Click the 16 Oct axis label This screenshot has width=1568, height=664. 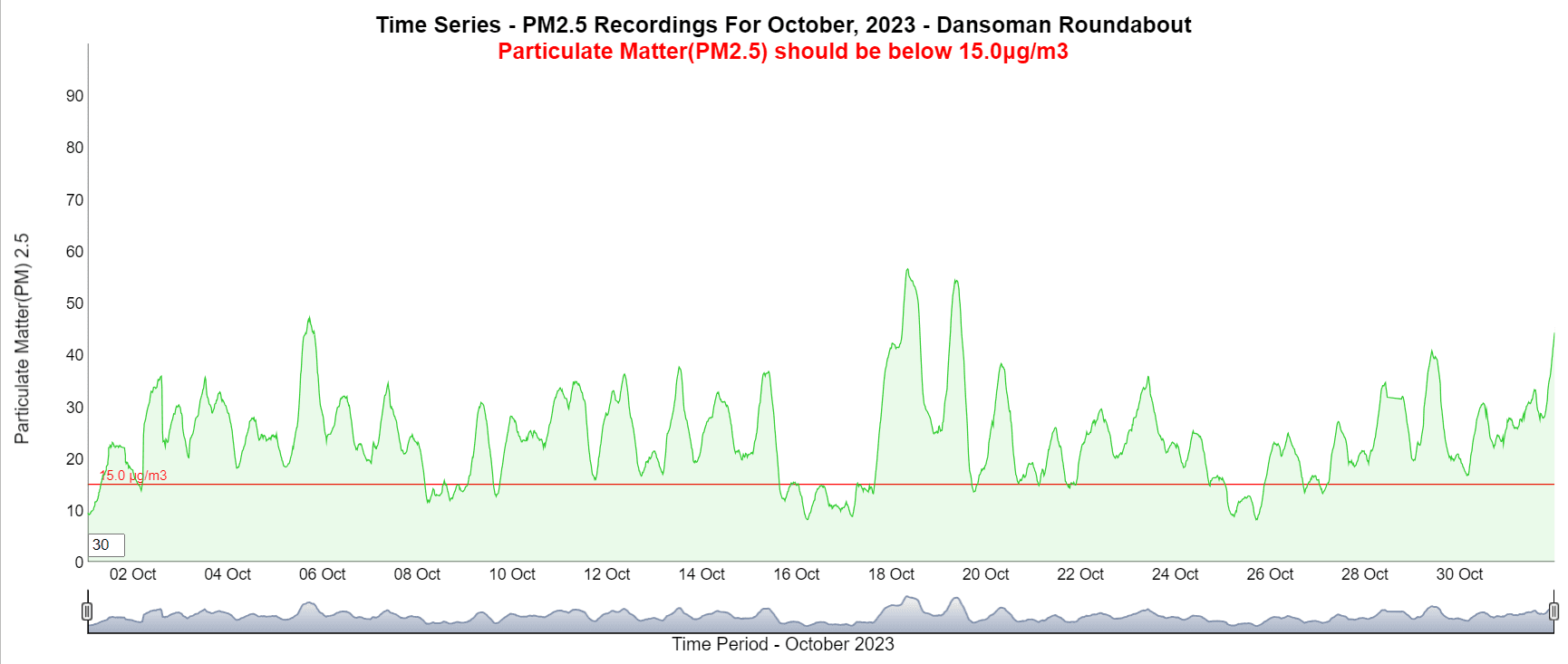pyautogui.click(x=796, y=574)
